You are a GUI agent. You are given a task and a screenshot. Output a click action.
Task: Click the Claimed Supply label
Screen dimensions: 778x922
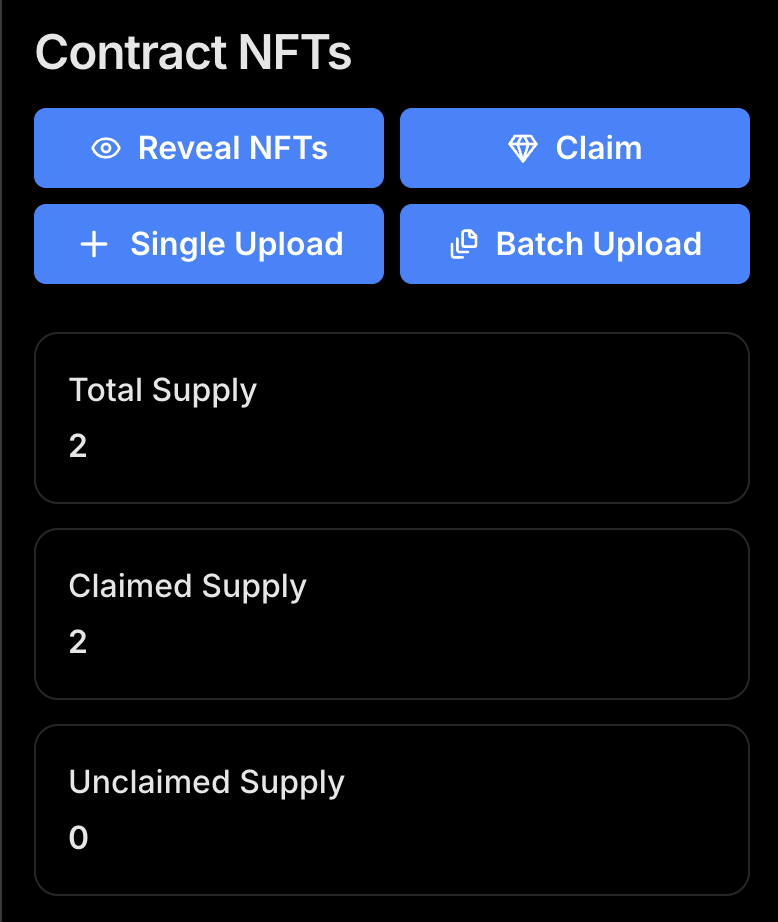coord(187,586)
